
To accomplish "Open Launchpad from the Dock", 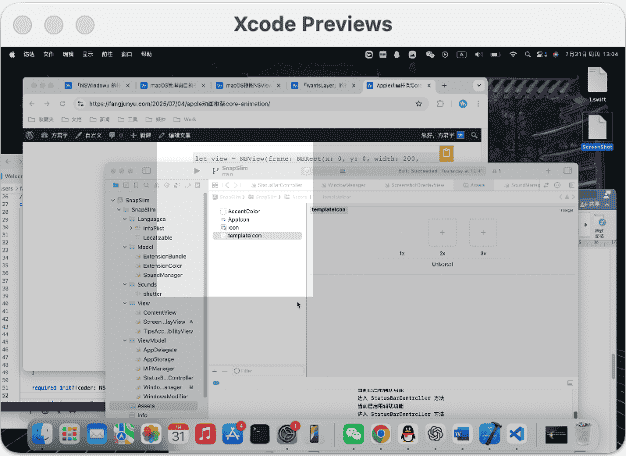I will (69, 434).
